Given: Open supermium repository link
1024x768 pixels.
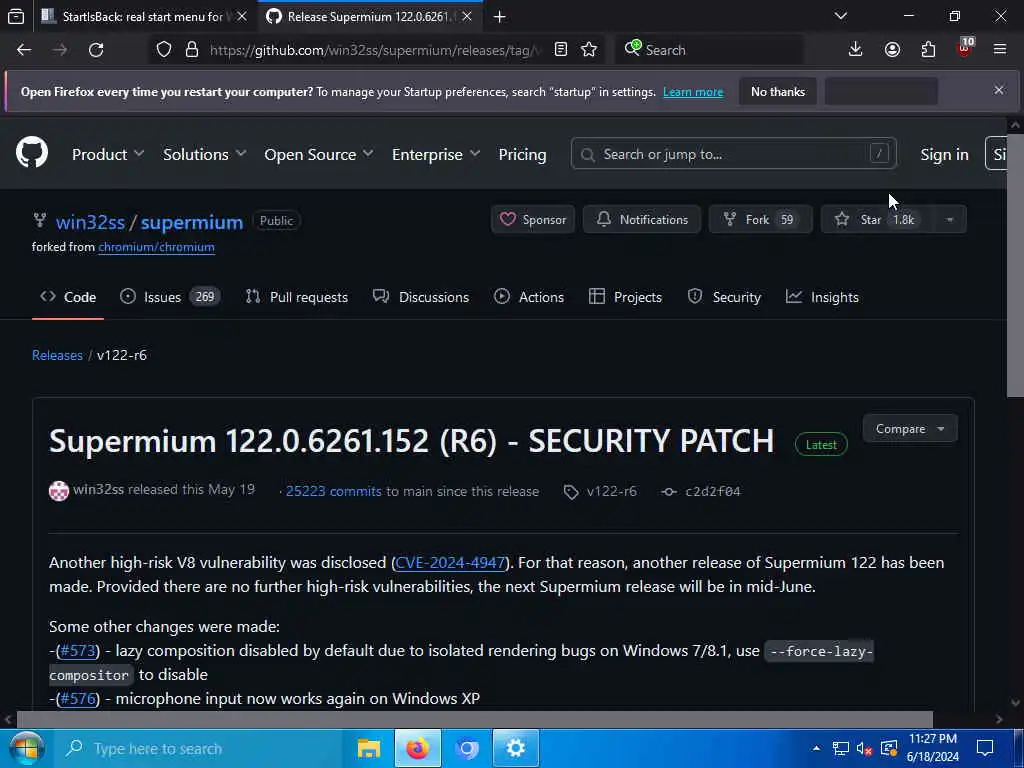Looking at the screenshot, I should click(x=192, y=222).
